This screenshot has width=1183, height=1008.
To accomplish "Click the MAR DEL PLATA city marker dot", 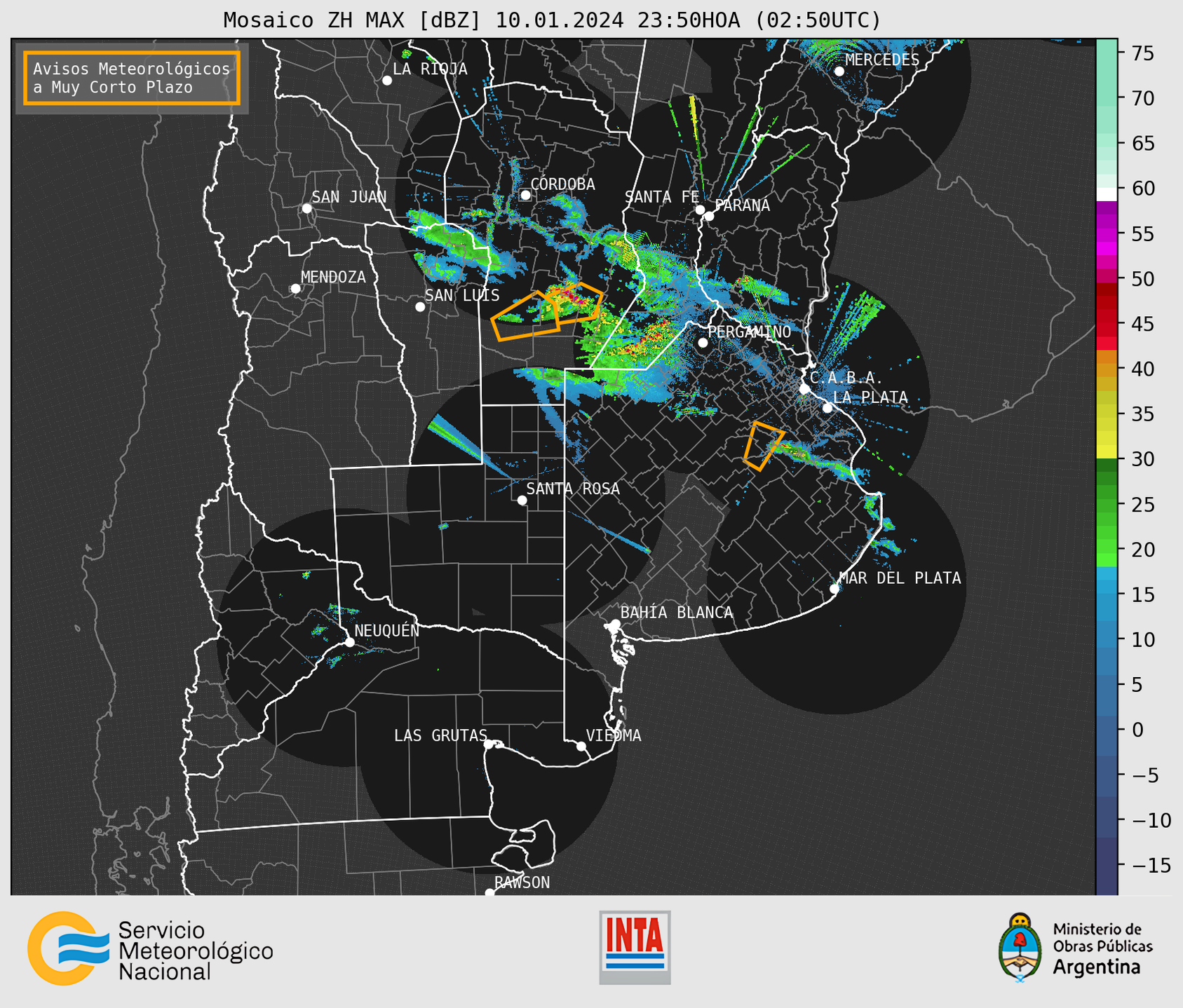I will pos(834,589).
